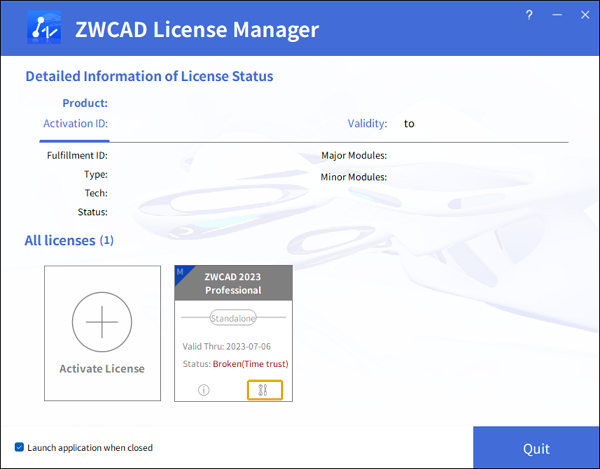This screenshot has height=469, width=600.
Task: Show license info via the circled i icon
Action: 204,390
